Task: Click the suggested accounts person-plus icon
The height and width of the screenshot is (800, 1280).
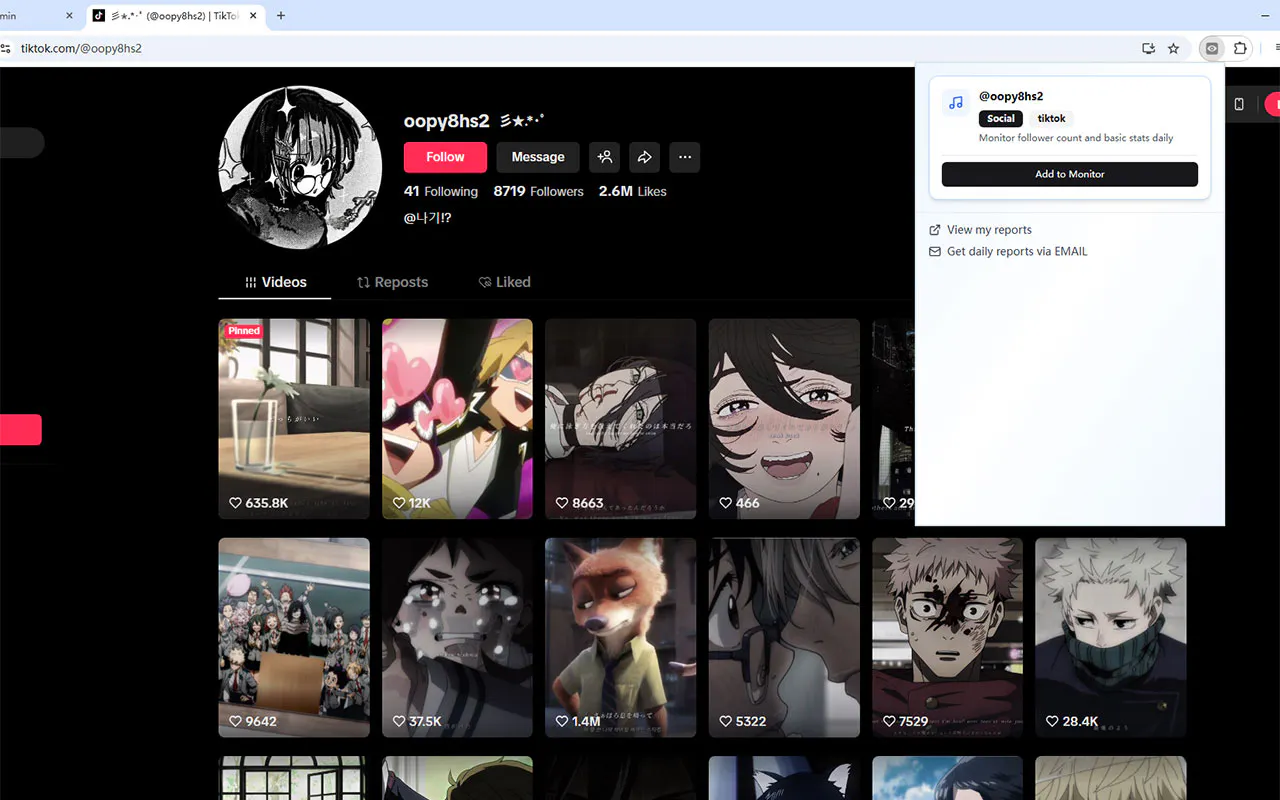Action: click(604, 157)
